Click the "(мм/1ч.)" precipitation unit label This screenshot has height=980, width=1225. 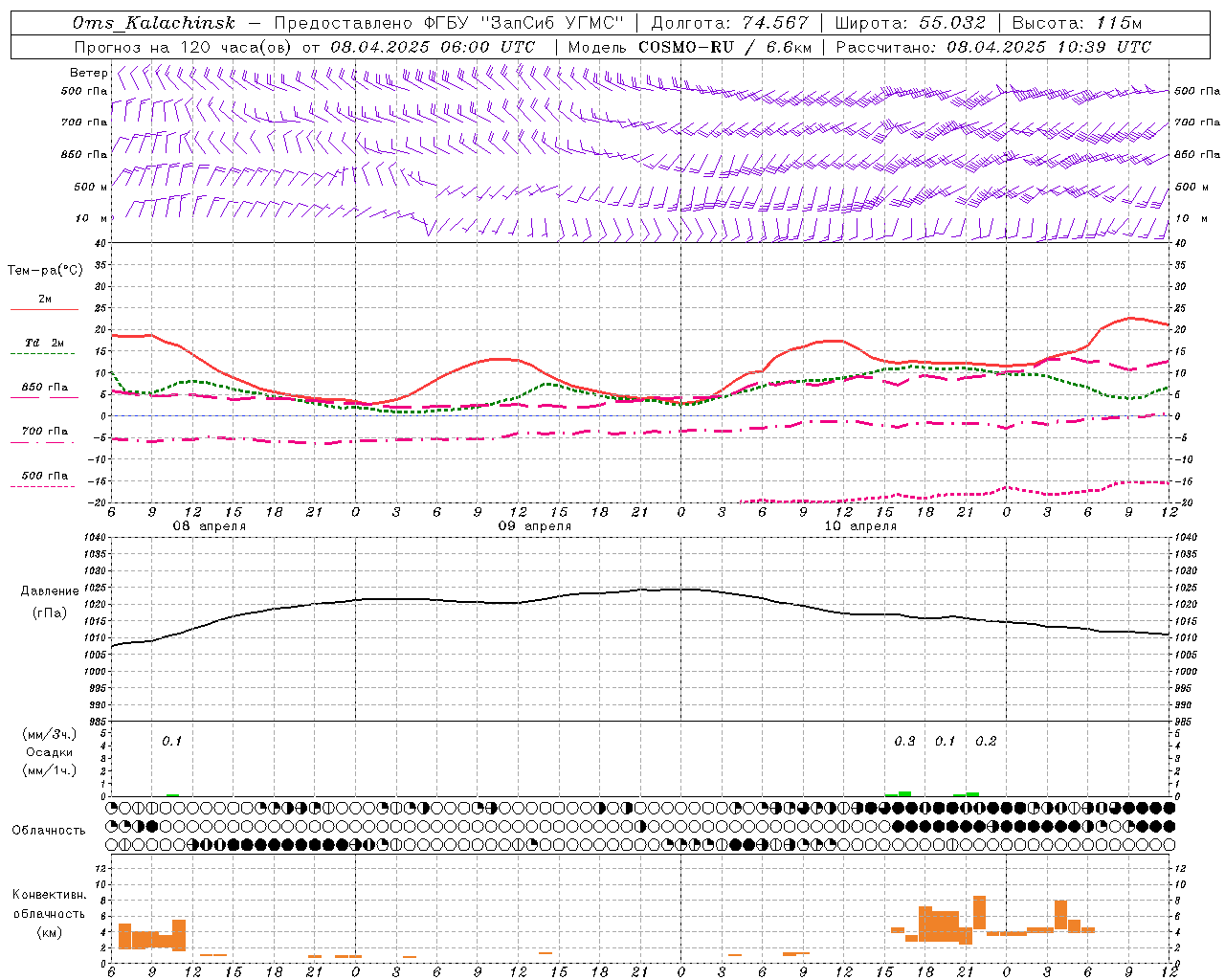(x=50, y=770)
